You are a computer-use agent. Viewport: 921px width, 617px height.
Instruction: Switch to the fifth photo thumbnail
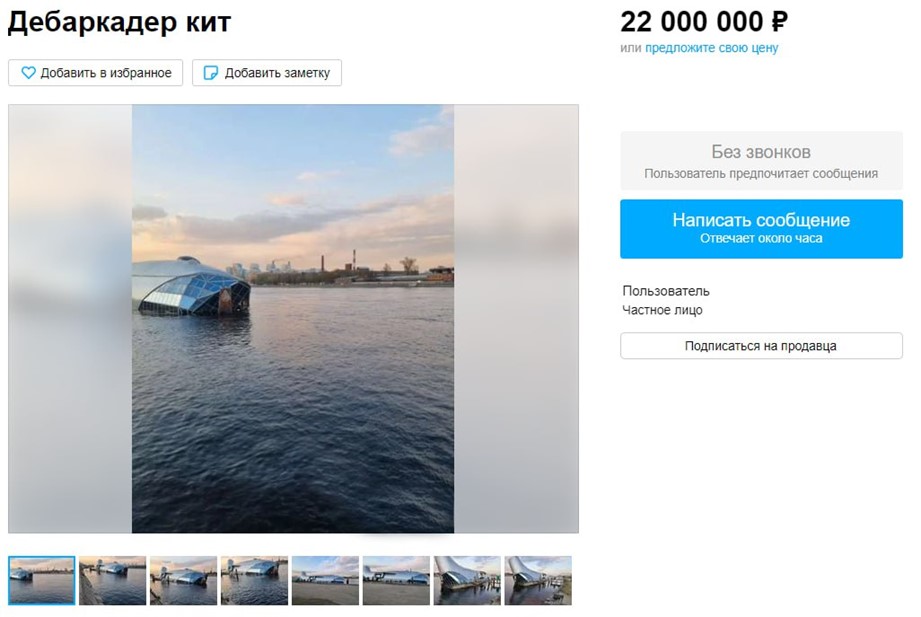326,580
